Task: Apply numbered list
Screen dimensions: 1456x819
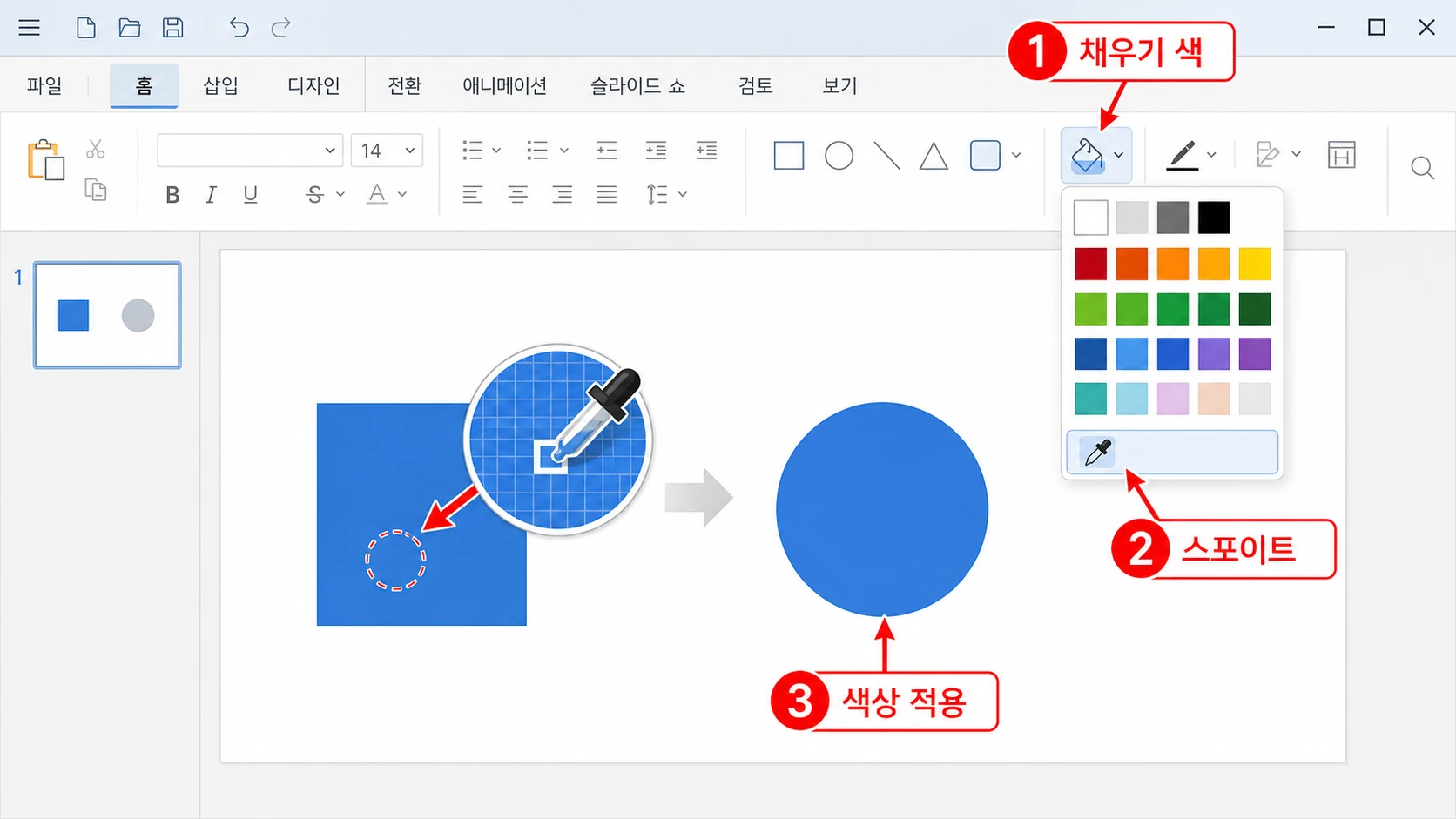Action: pos(538,151)
